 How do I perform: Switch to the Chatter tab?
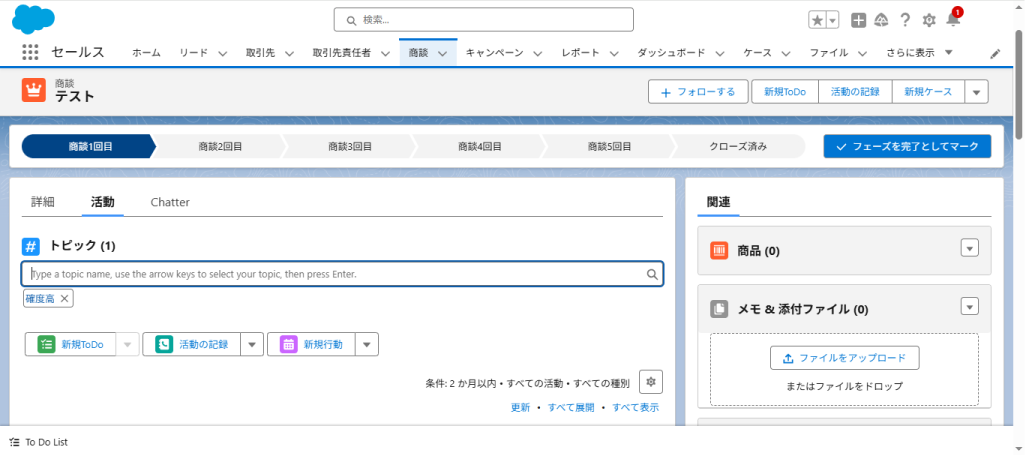(170, 202)
